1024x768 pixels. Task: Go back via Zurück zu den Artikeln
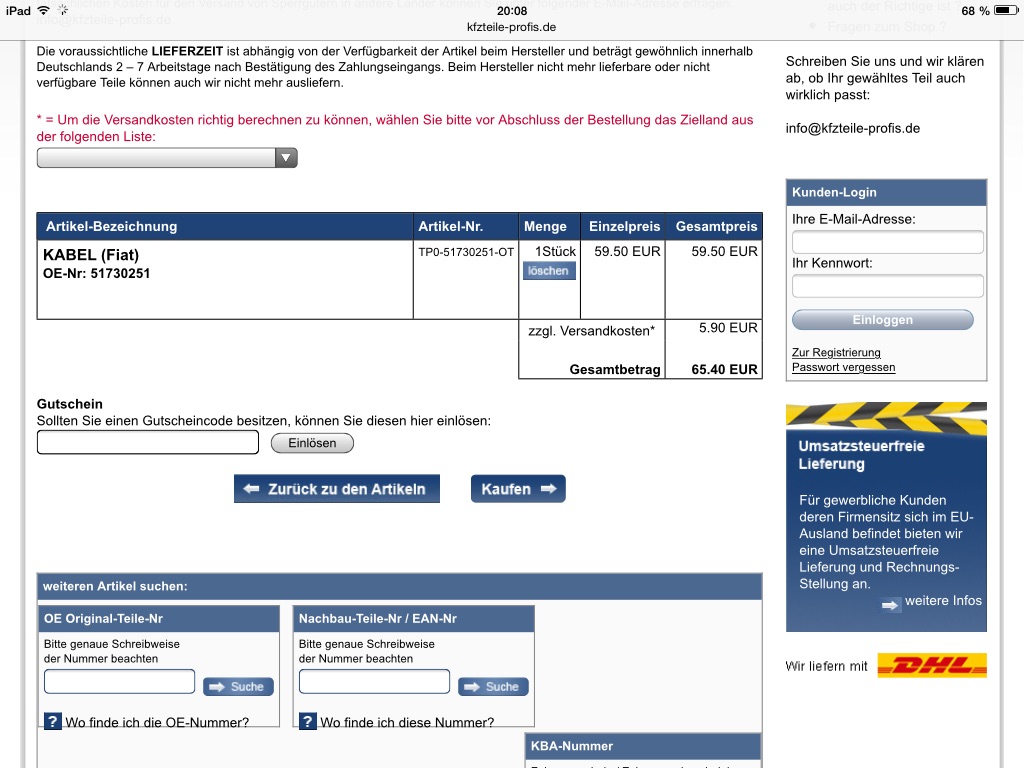coord(337,489)
